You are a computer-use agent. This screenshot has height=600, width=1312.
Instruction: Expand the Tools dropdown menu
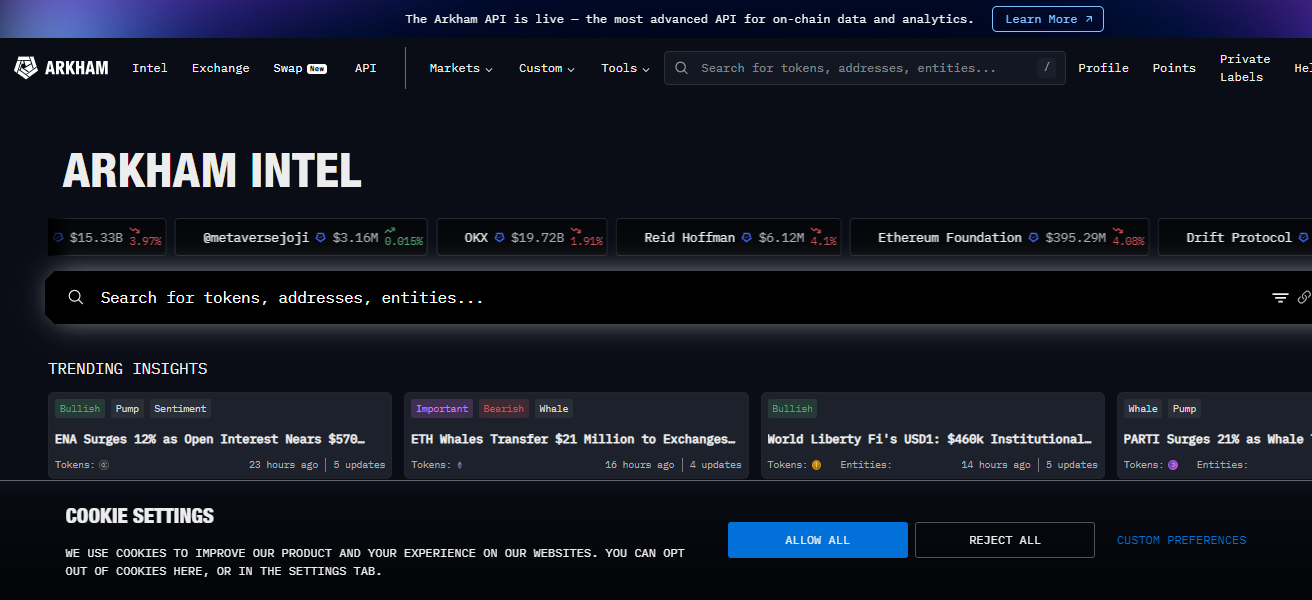coord(625,68)
